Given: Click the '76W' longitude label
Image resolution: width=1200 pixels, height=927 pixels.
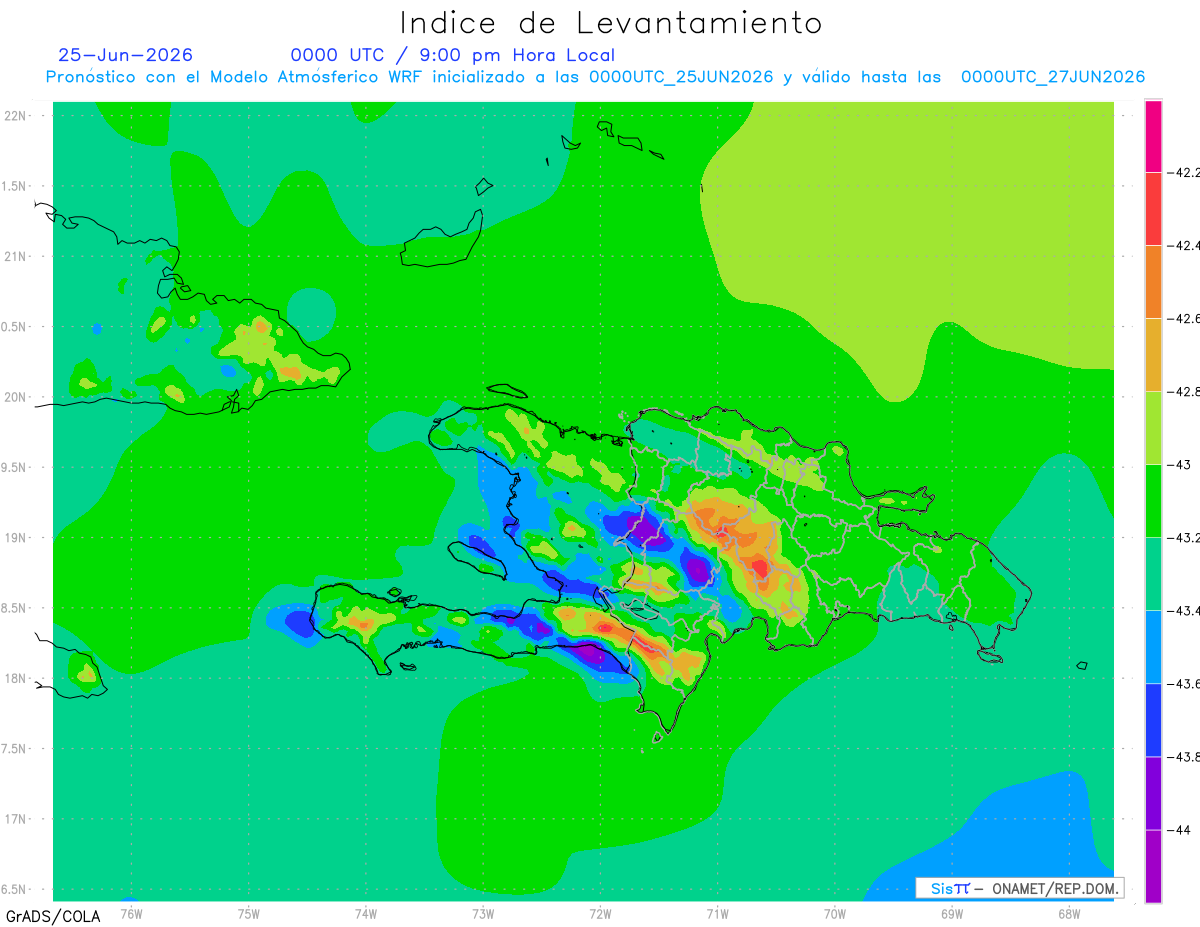Looking at the screenshot, I should pos(131,912).
